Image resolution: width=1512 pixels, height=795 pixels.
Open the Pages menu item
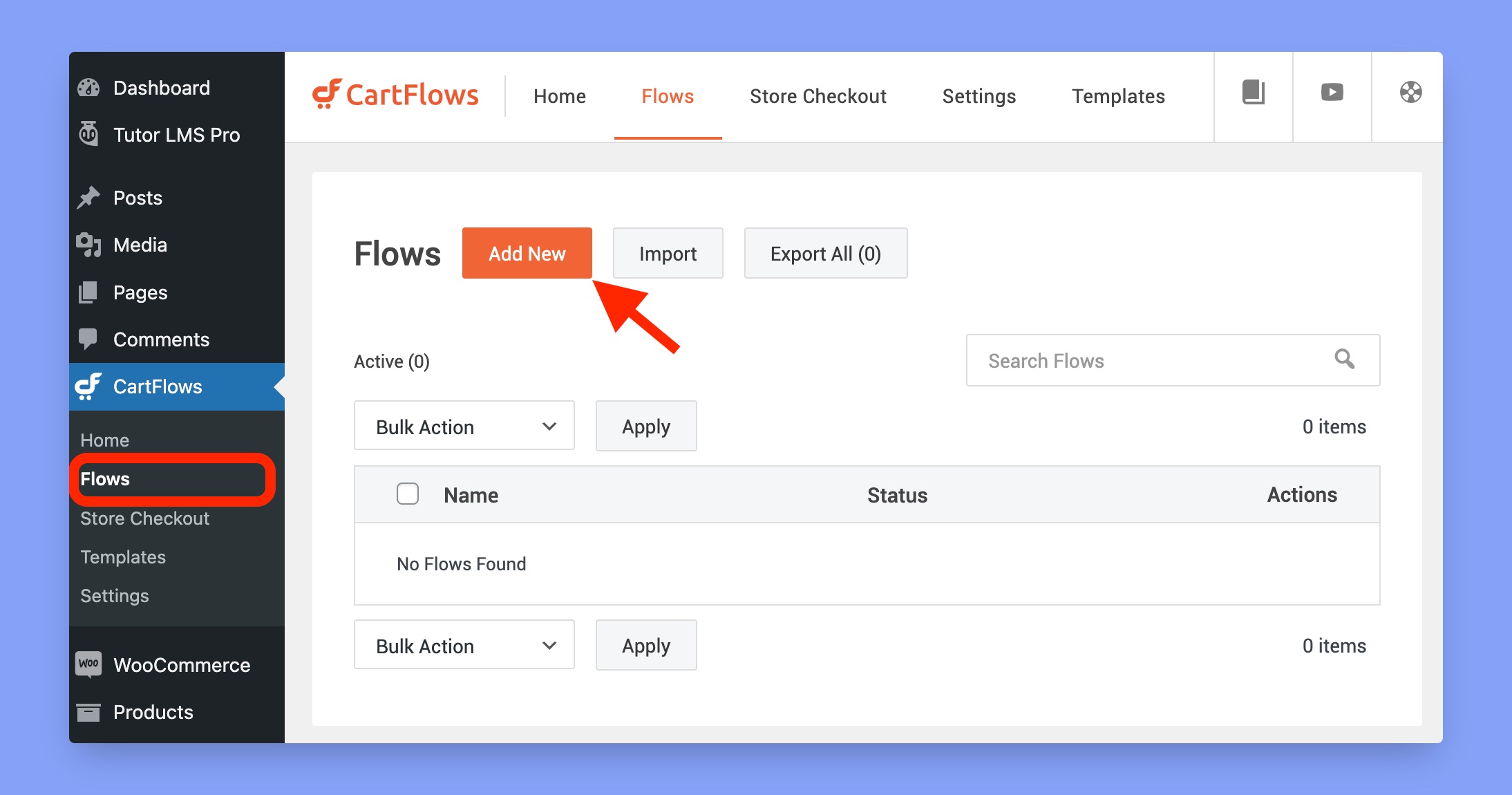[x=177, y=292]
